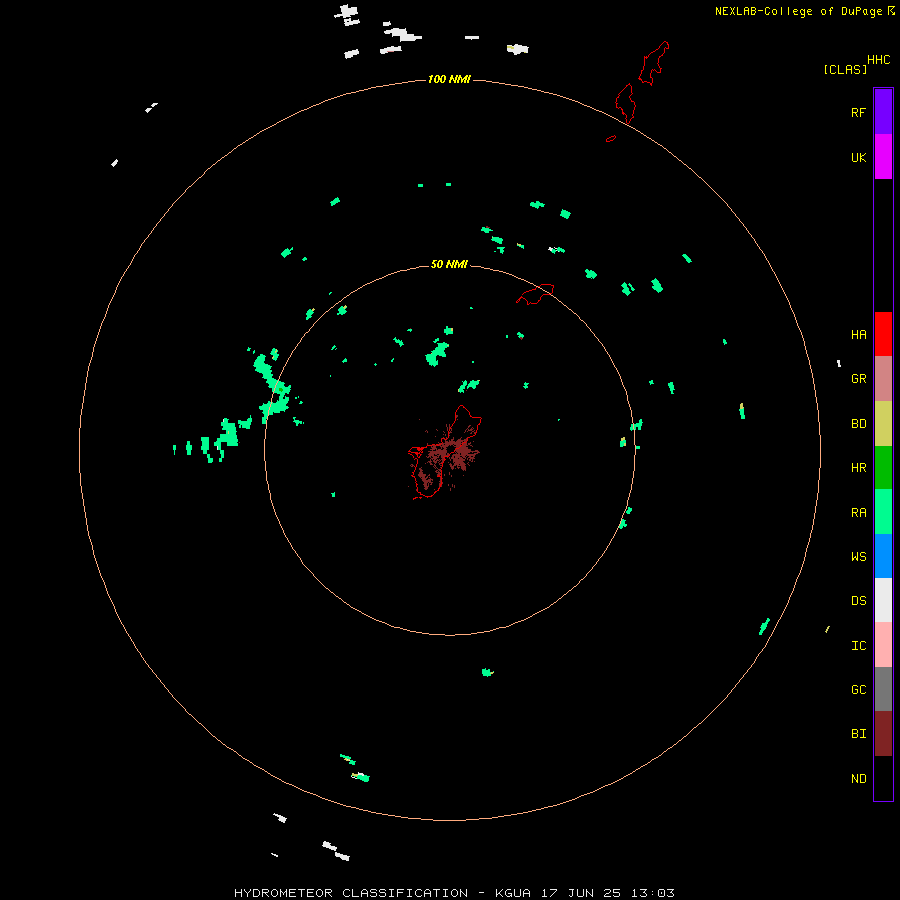Click the GC legend label
Screen dimensions: 900x900
[x=858, y=689]
